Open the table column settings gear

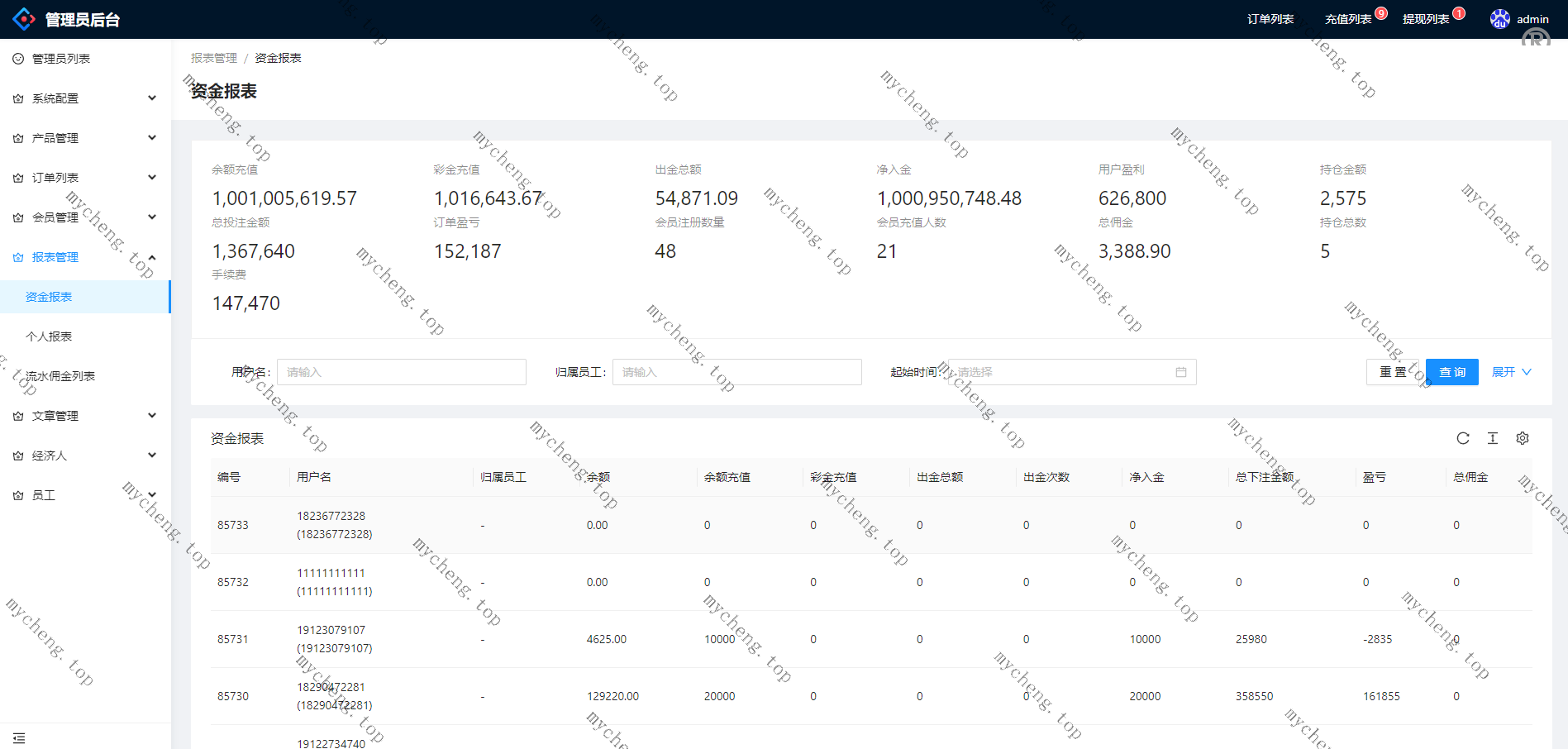pyautogui.click(x=1522, y=438)
